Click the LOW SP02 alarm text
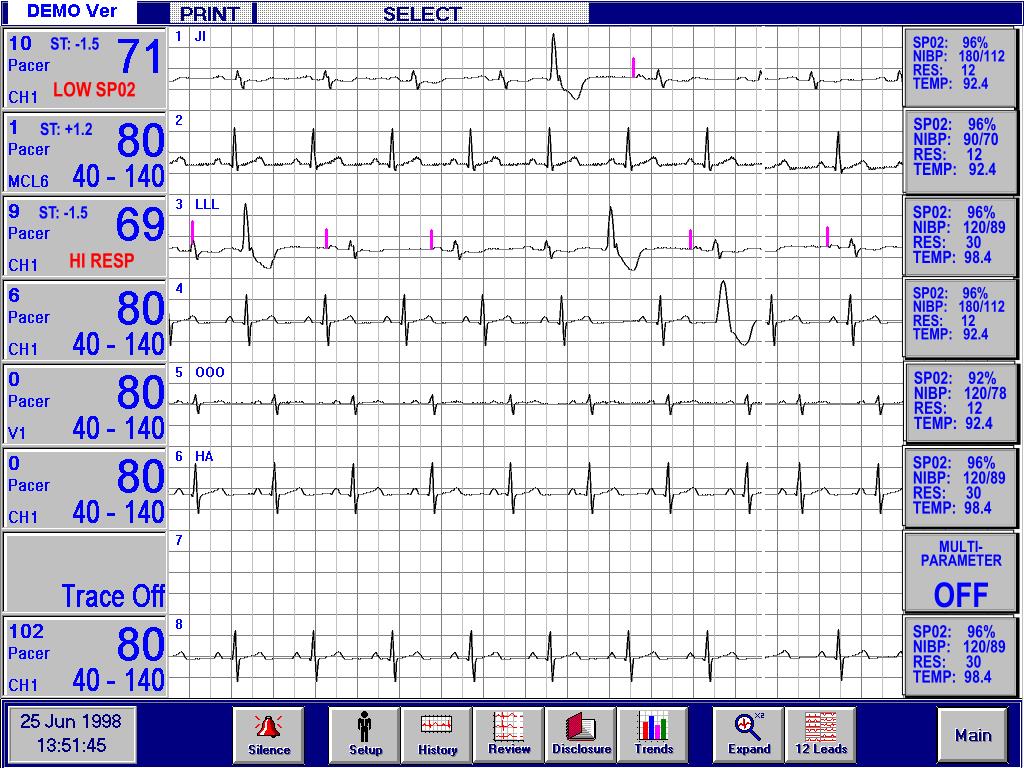Viewport: 1024px width, 768px height. (x=94, y=89)
